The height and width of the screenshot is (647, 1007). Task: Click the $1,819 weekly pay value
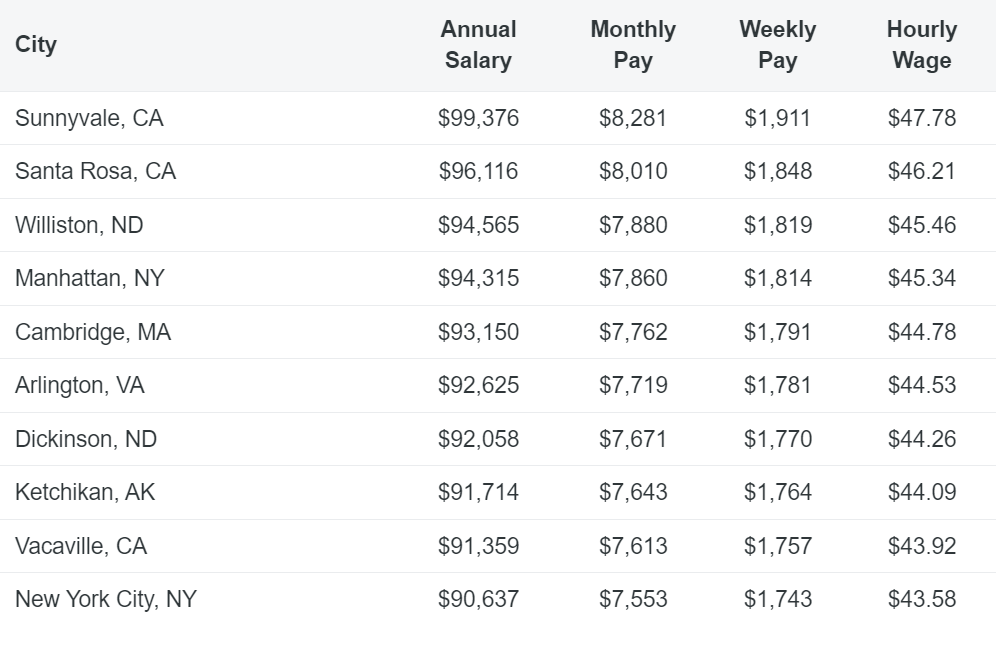click(x=777, y=225)
